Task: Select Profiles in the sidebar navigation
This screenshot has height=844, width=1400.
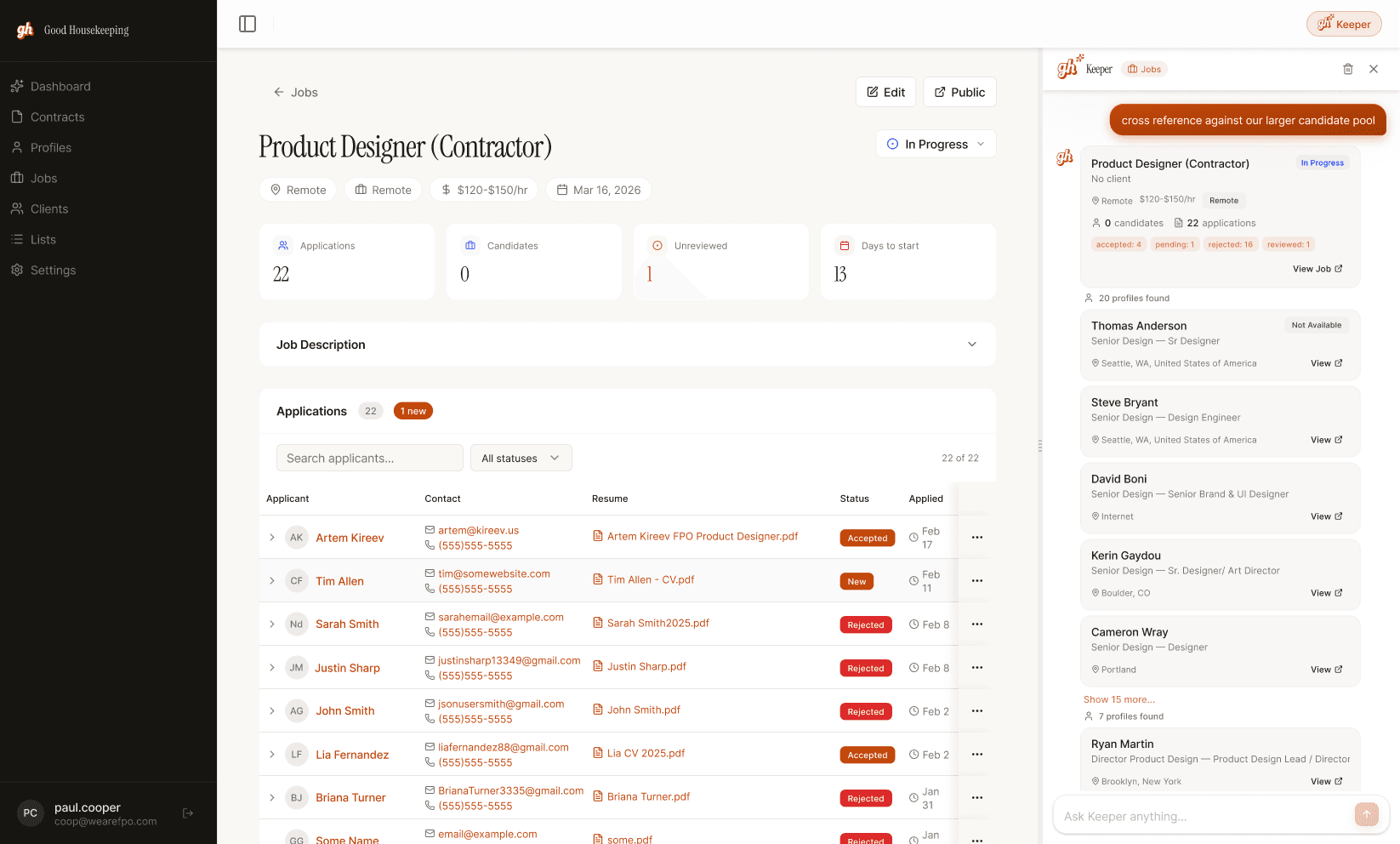Action: coord(49,147)
